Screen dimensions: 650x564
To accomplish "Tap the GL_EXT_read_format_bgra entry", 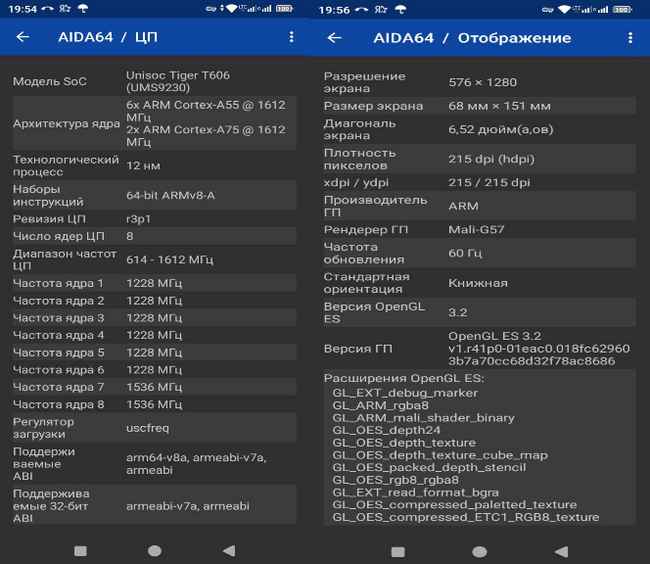I will click(415, 492).
